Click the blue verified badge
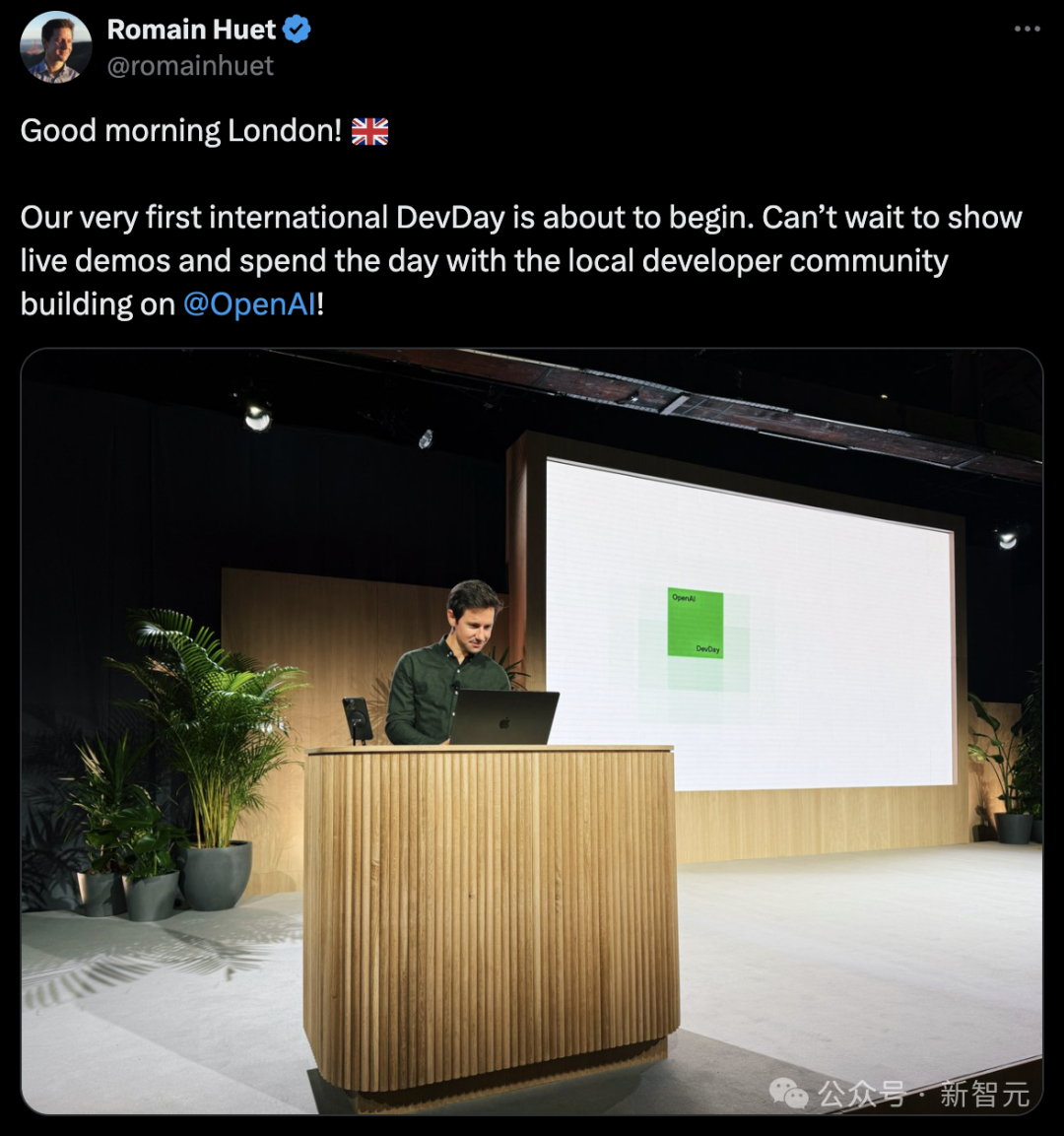The width and height of the screenshot is (1064, 1136). 297,30
